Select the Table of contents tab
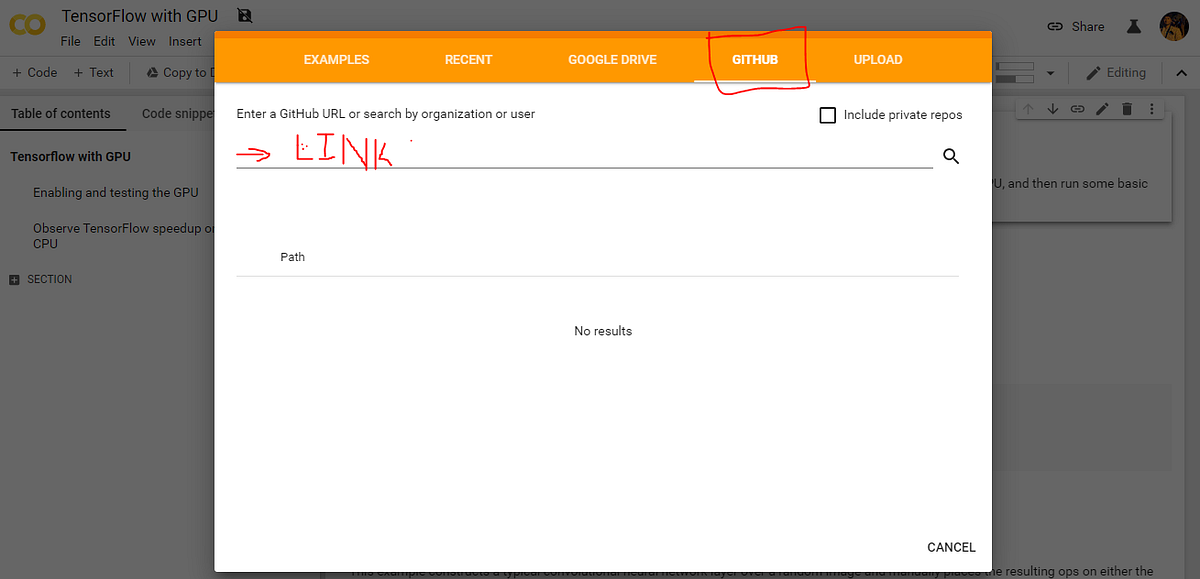Viewport: 1200px width, 579px height. [x=60, y=113]
